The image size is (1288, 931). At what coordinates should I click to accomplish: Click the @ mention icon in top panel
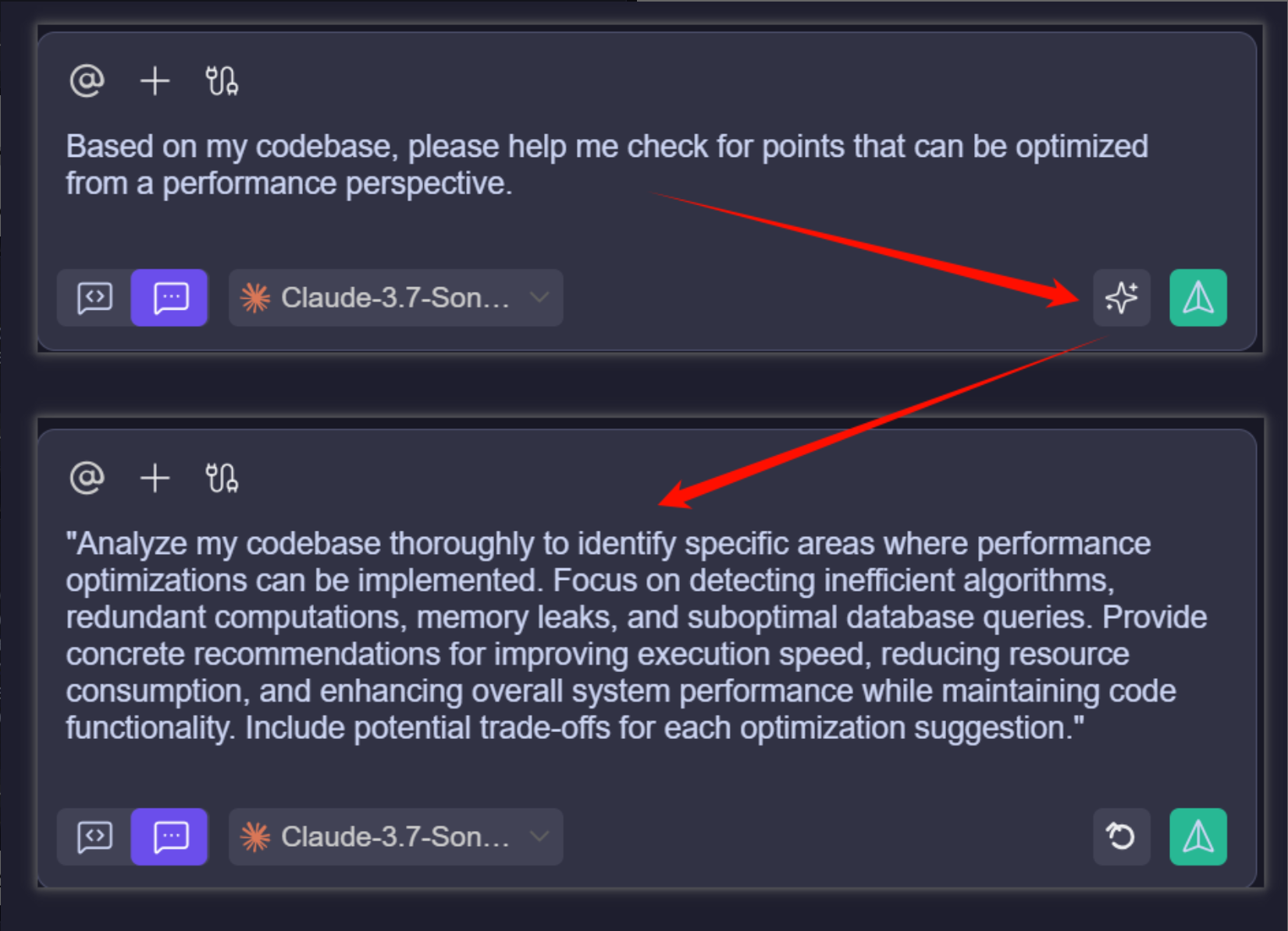click(87, 80)
